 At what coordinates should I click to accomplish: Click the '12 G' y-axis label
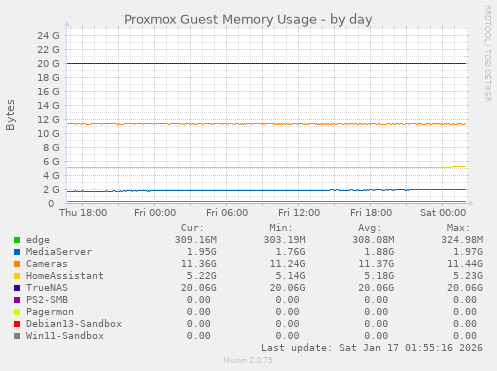(48, 119)
